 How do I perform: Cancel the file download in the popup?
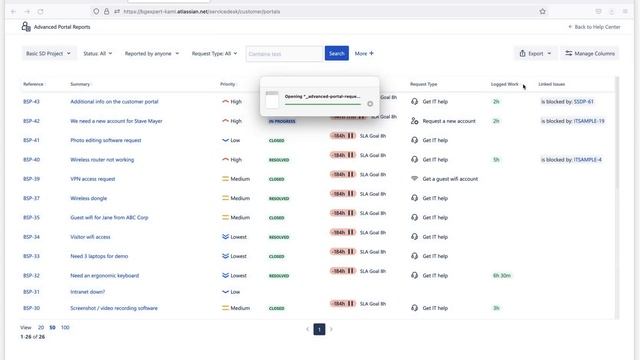(370, 104)
